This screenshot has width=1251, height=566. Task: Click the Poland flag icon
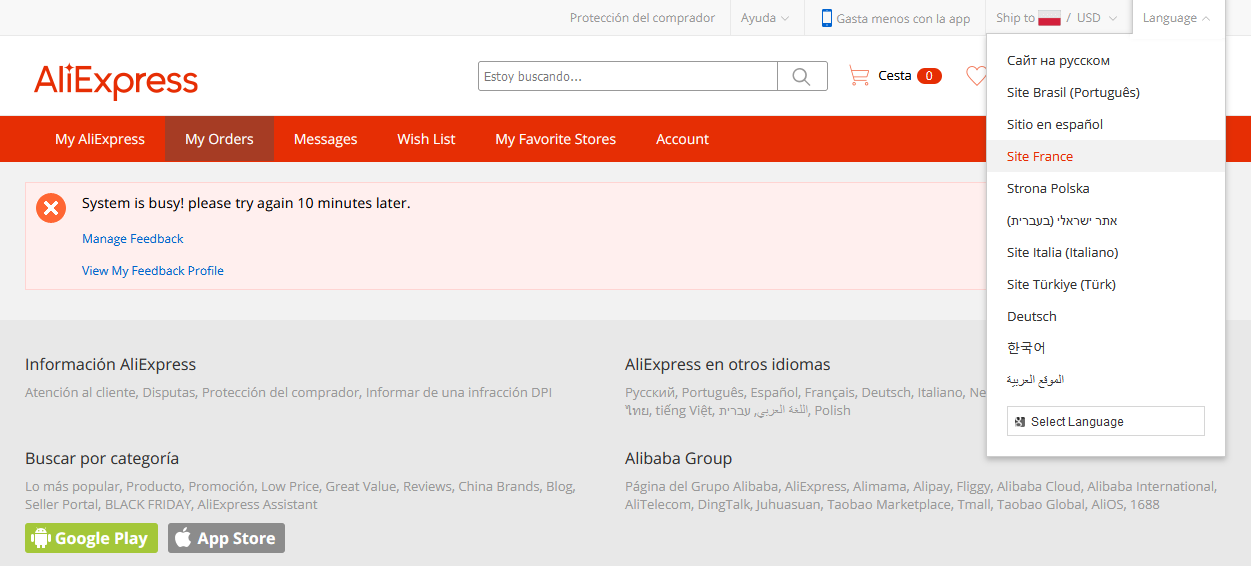[1049, 18]
